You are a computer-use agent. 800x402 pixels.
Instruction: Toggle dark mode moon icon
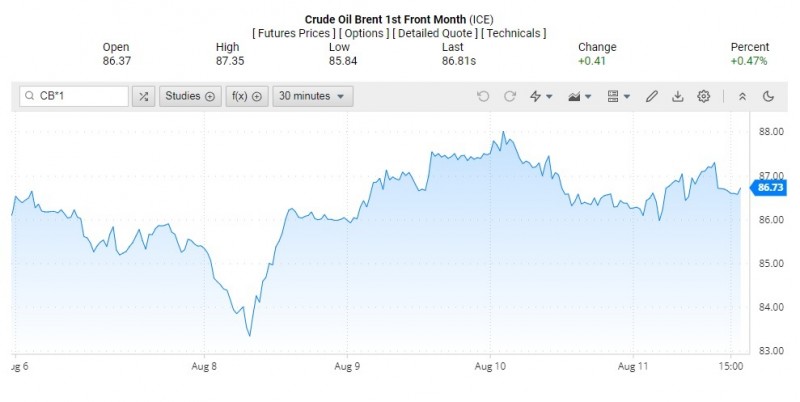768,96
